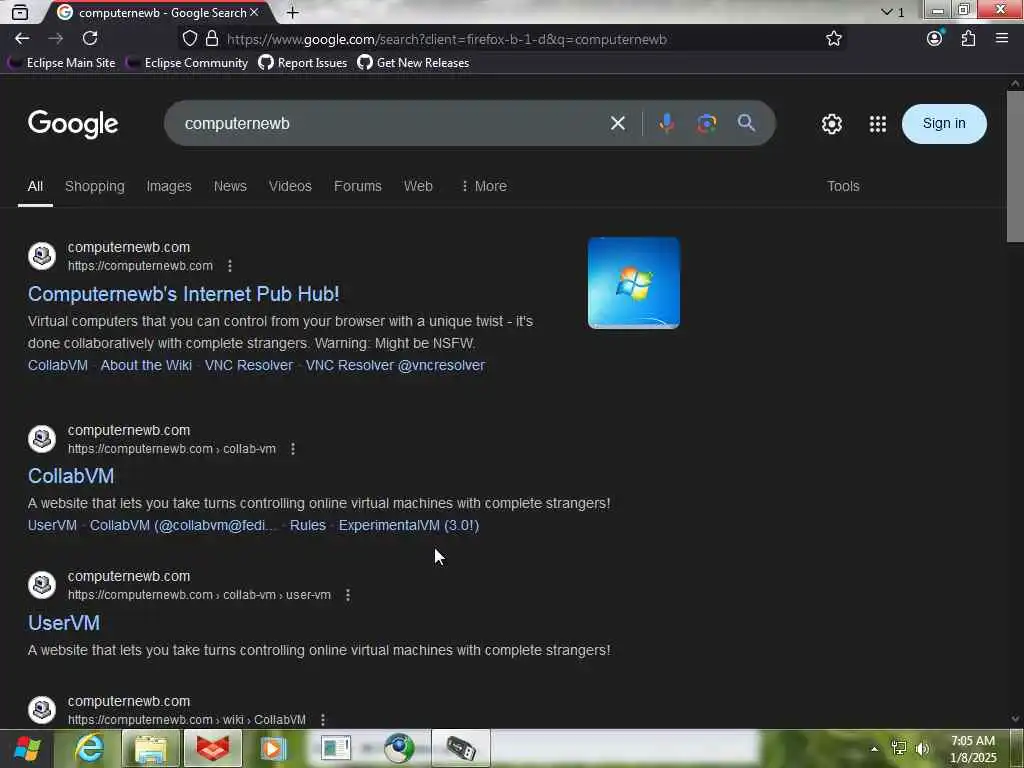
Task: Open options dots beside https://computernewb.com result
Action: pyautogui.click(x=229, y=266)
